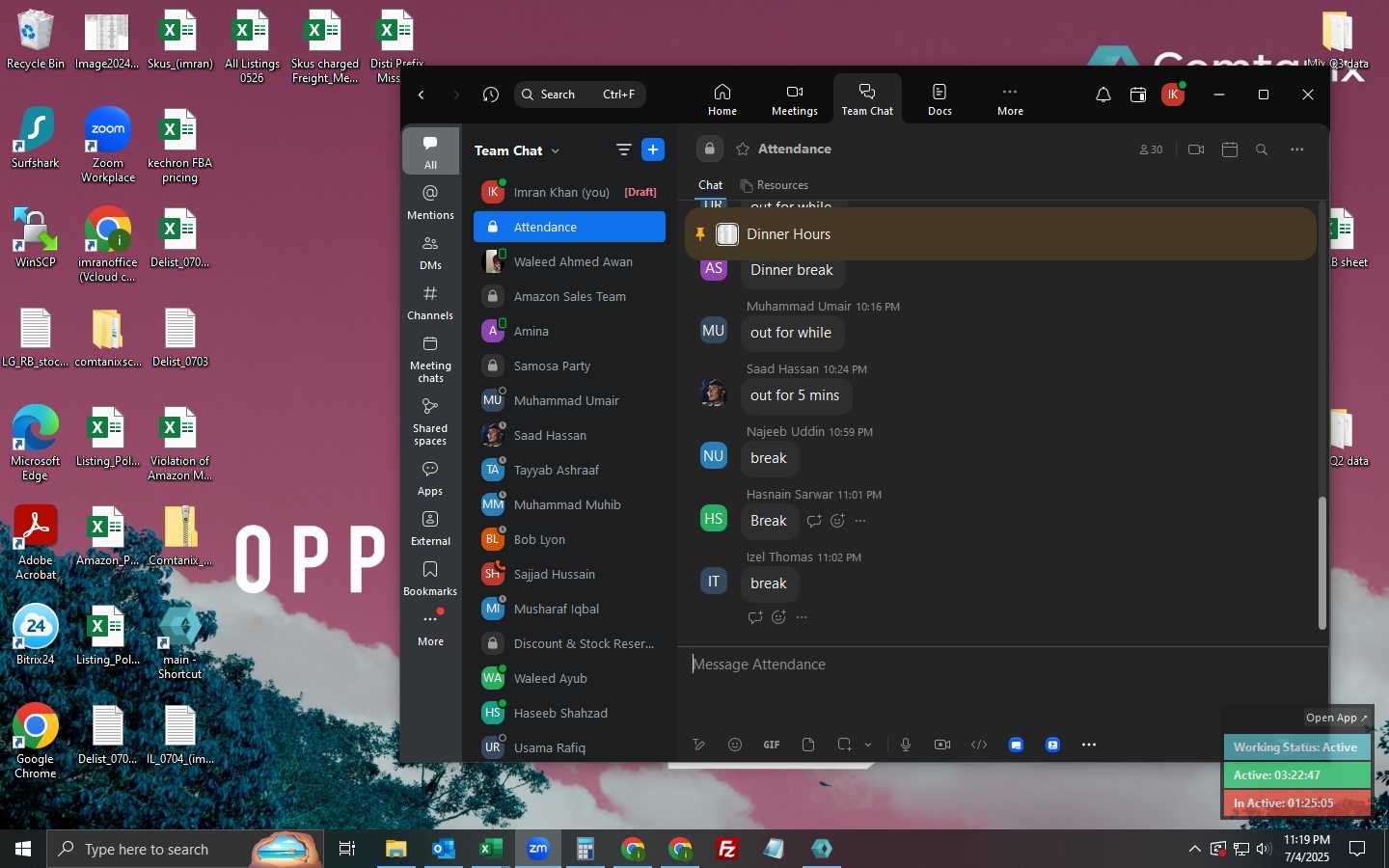The height and width of the screenshot is (868, 1389).
Task: Open the chat list filter icon
Action: 624,149
